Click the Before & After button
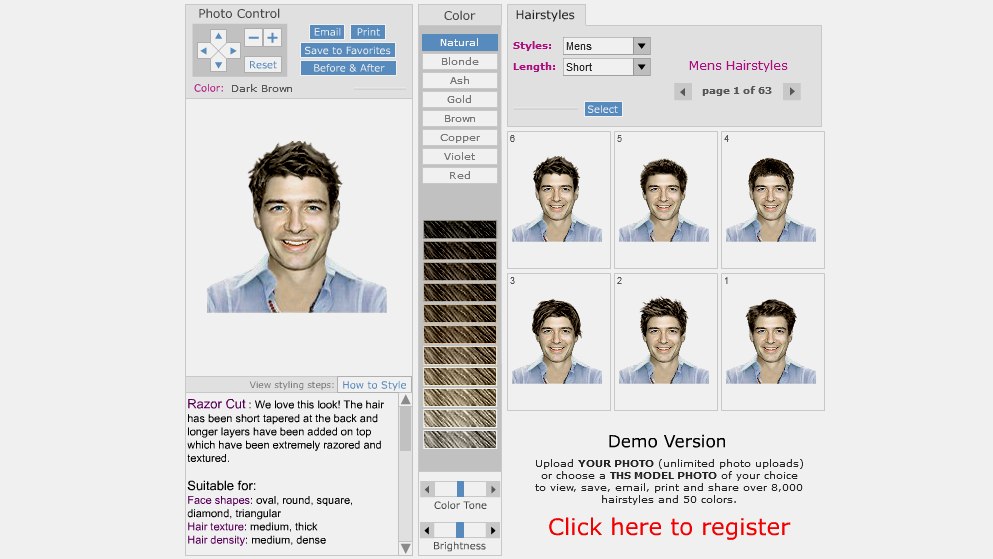This screenshot has width=993, height=559. (348, 68)
